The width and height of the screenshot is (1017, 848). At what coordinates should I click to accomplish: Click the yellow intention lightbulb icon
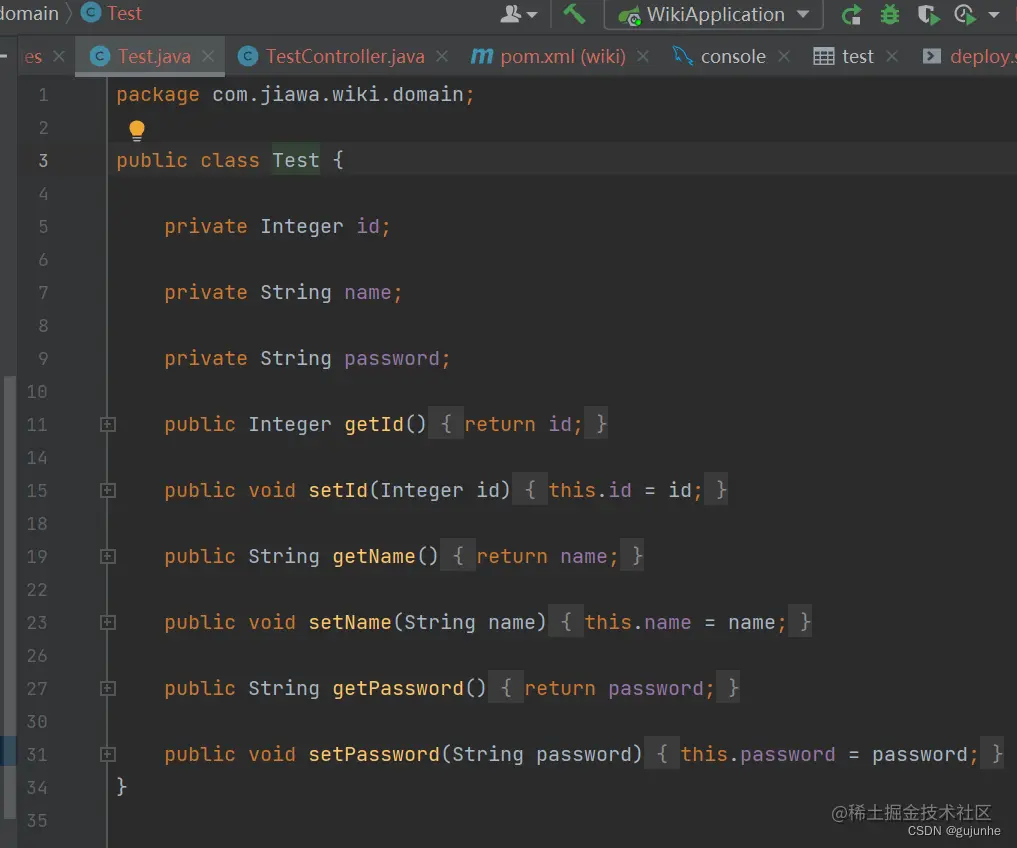click(x=136, y=130)
